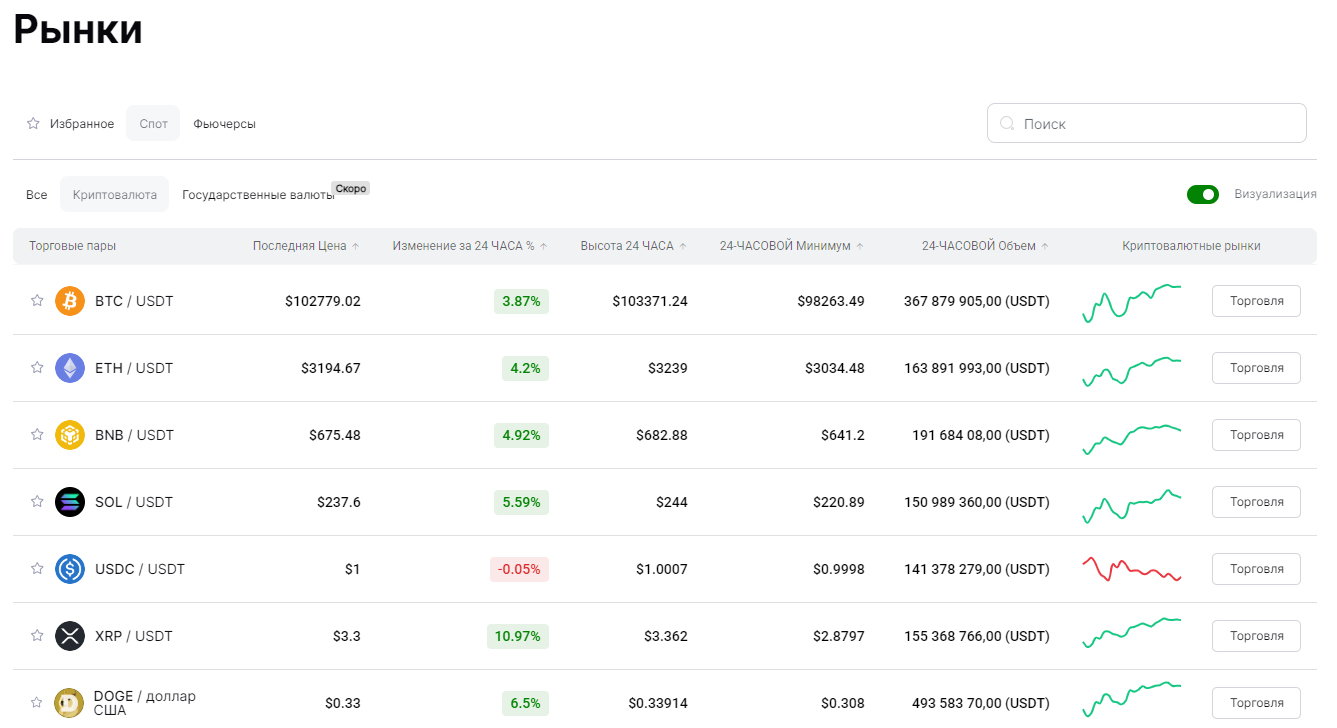The image size is (1337, 728).
Task: Turn off the Визуализация toggle
Action: [1202, 194]
